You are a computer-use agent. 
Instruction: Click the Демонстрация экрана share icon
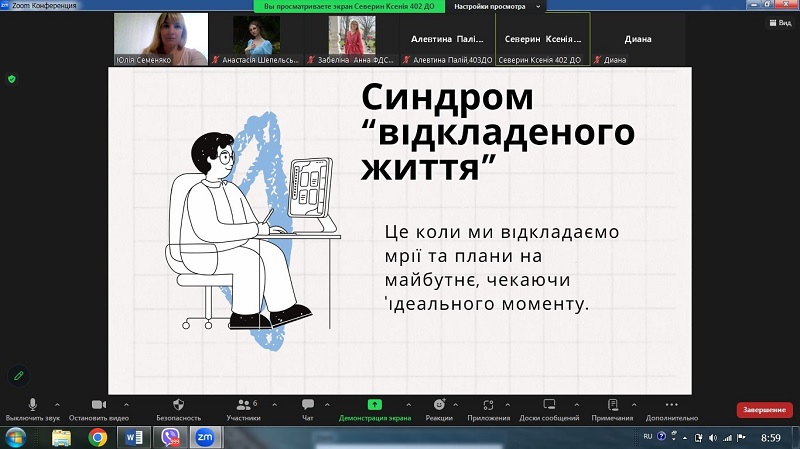coord(374,404)
